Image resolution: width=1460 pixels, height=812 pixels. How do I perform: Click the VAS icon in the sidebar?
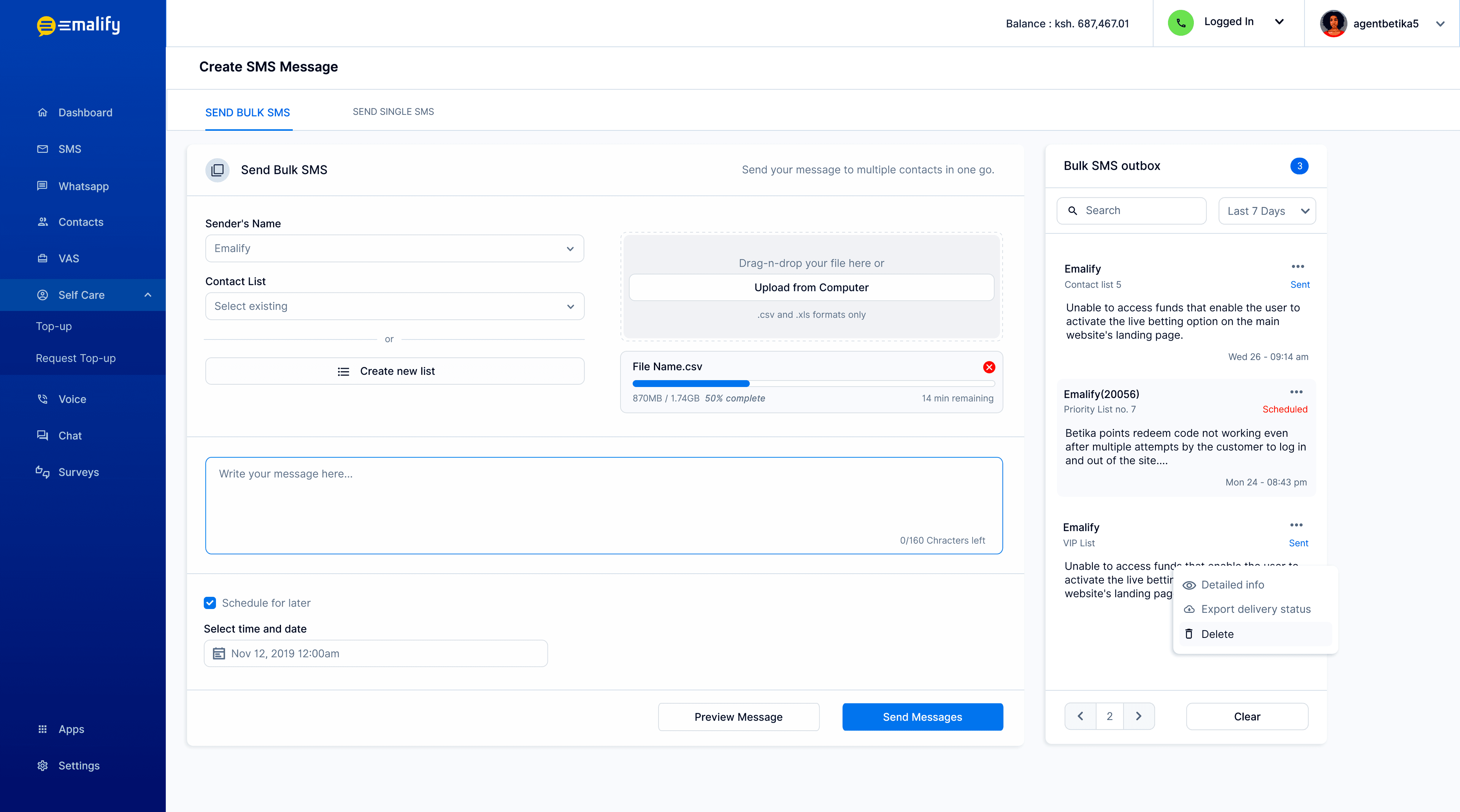(x=43, y=259)
